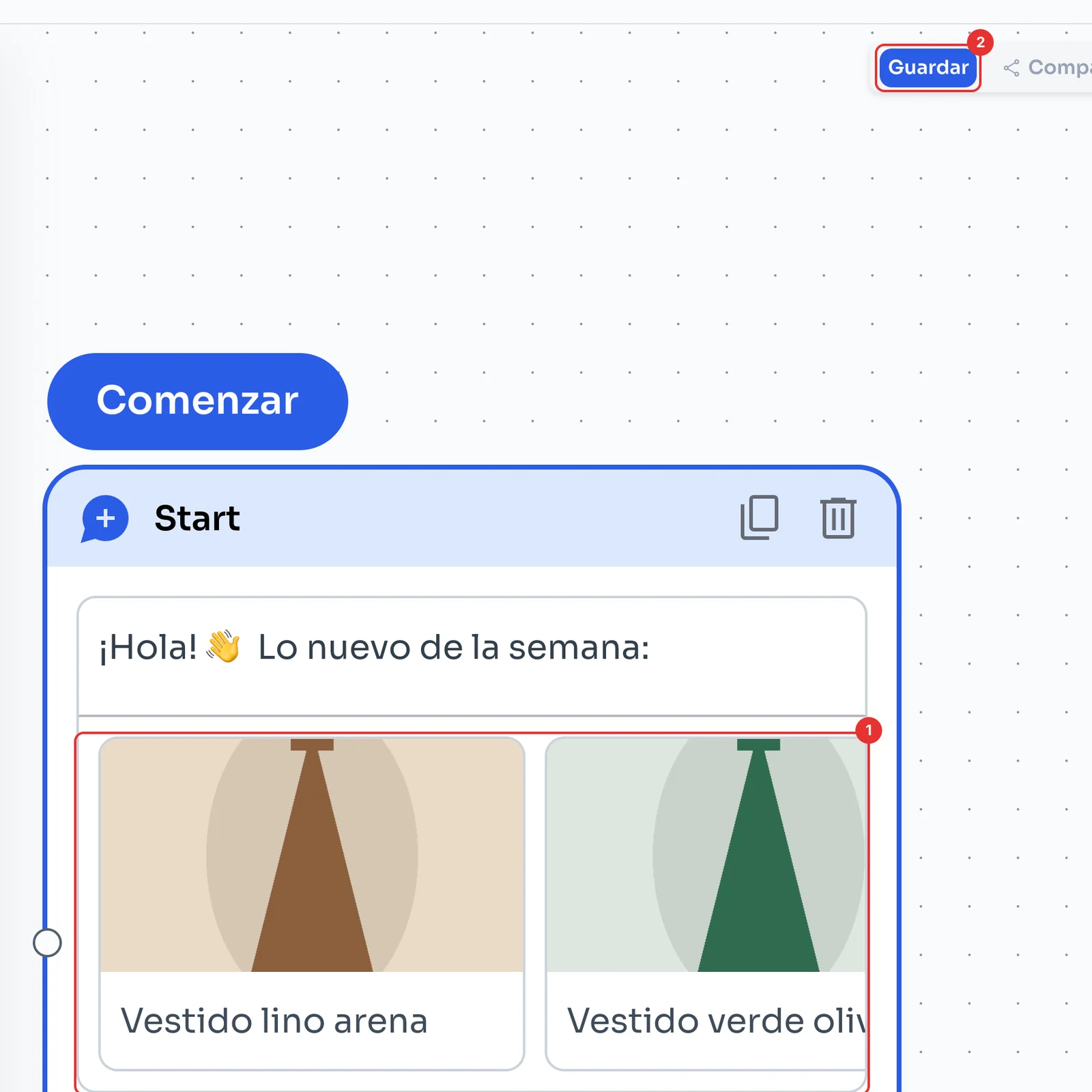Click red badge number 1 on carousel
The height and width of the screenshot is (1092, 1092).
(869, 730)
